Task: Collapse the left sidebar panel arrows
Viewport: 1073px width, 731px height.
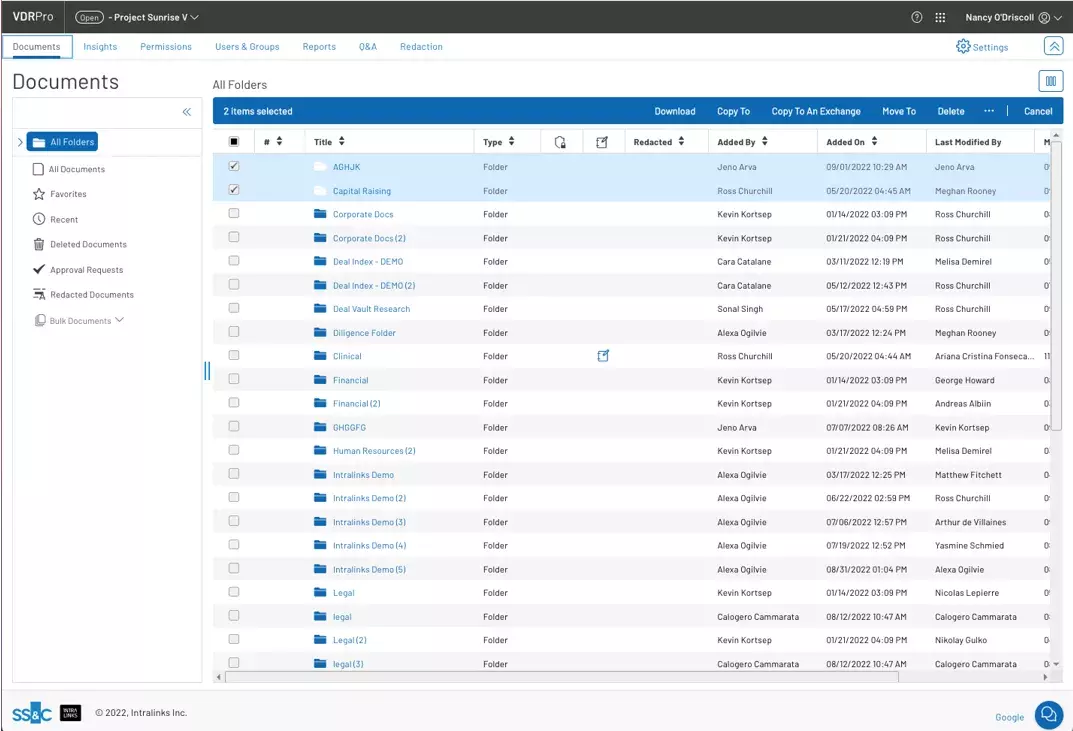Action: pyautogui.click(x=186, y=112)
